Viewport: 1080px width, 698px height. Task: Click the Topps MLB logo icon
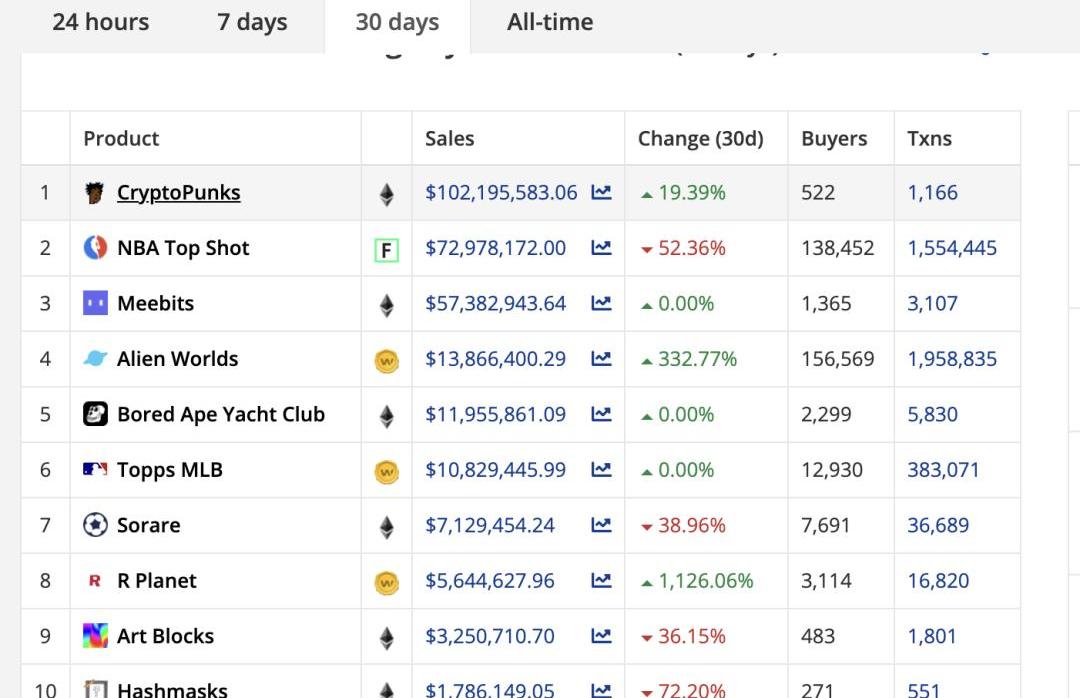coord(95,469)
